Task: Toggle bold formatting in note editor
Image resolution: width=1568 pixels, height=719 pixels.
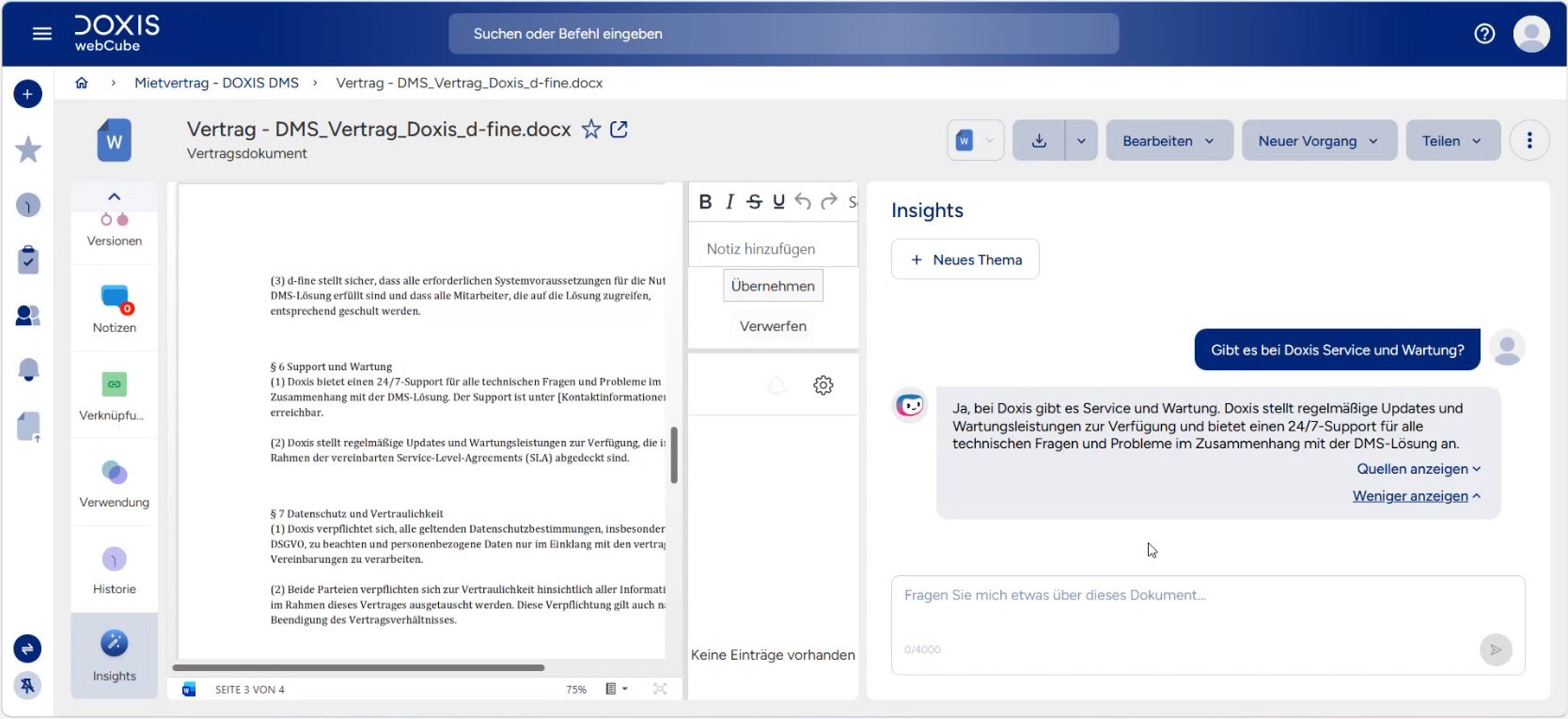Action: pyautogui.click(x=705, y=201)
